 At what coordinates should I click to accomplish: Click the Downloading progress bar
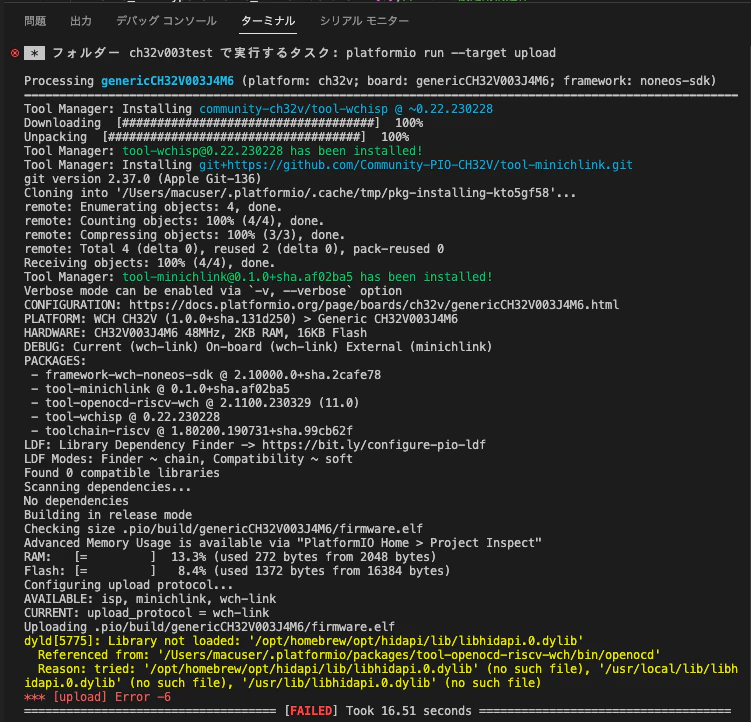tap(248, 123)
